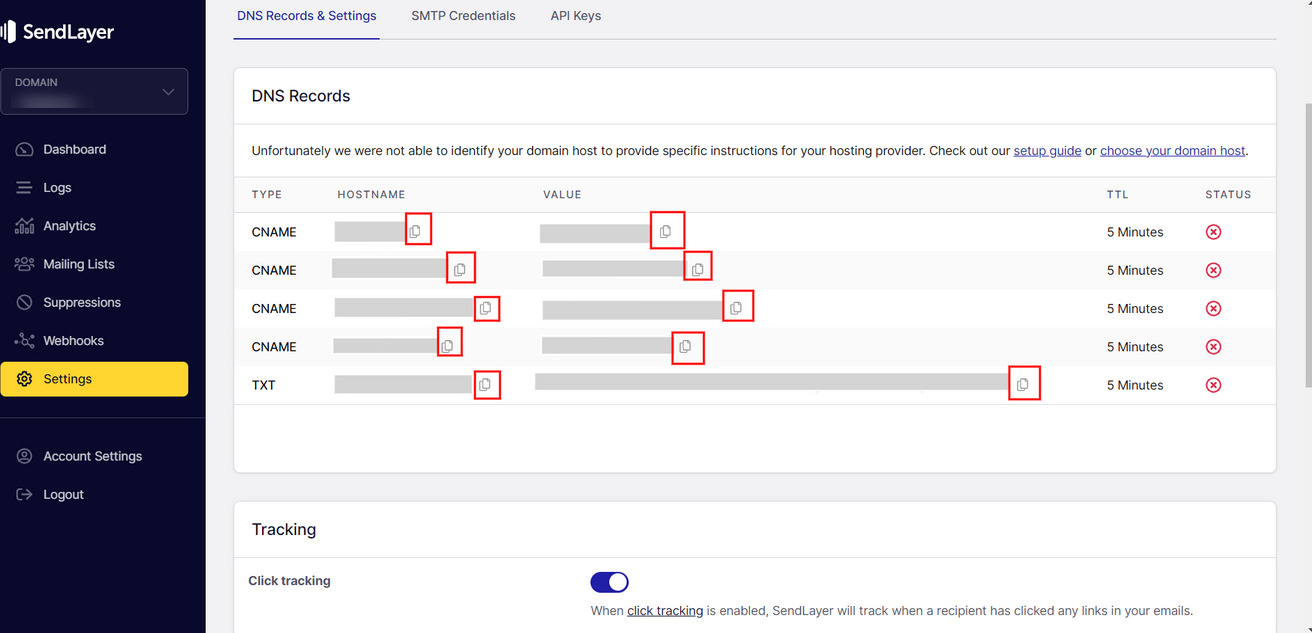The image size is (1312, 633).
Task: Click the status icon of fourth CNAME record
Action: click(1213, 346)
